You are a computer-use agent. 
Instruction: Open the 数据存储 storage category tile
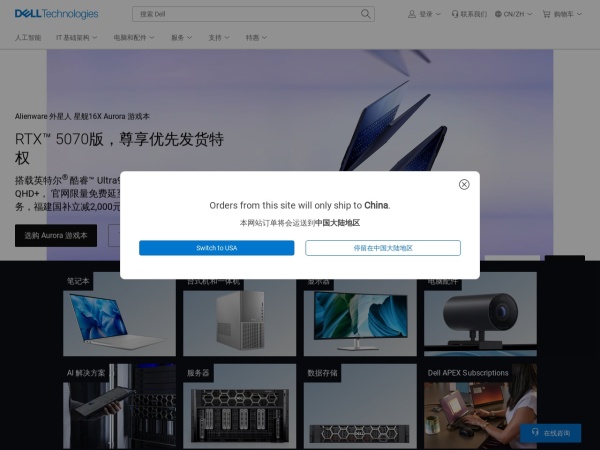tap(360, 406)
